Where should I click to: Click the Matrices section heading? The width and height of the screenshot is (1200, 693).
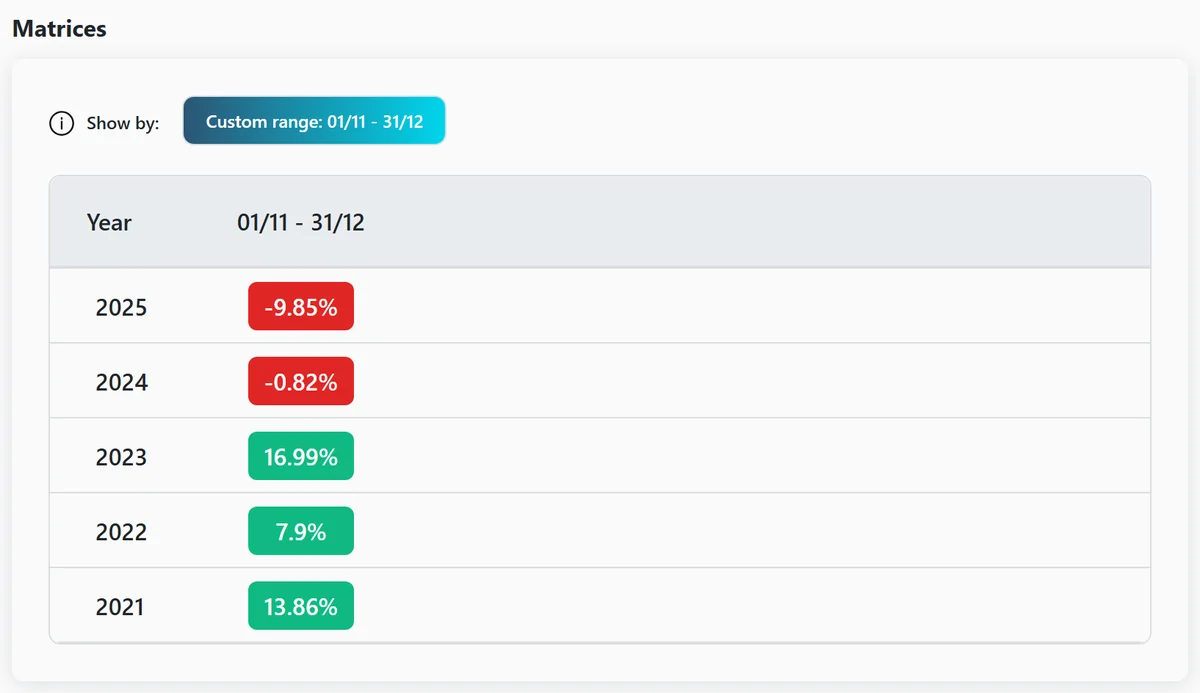point(59,28)
